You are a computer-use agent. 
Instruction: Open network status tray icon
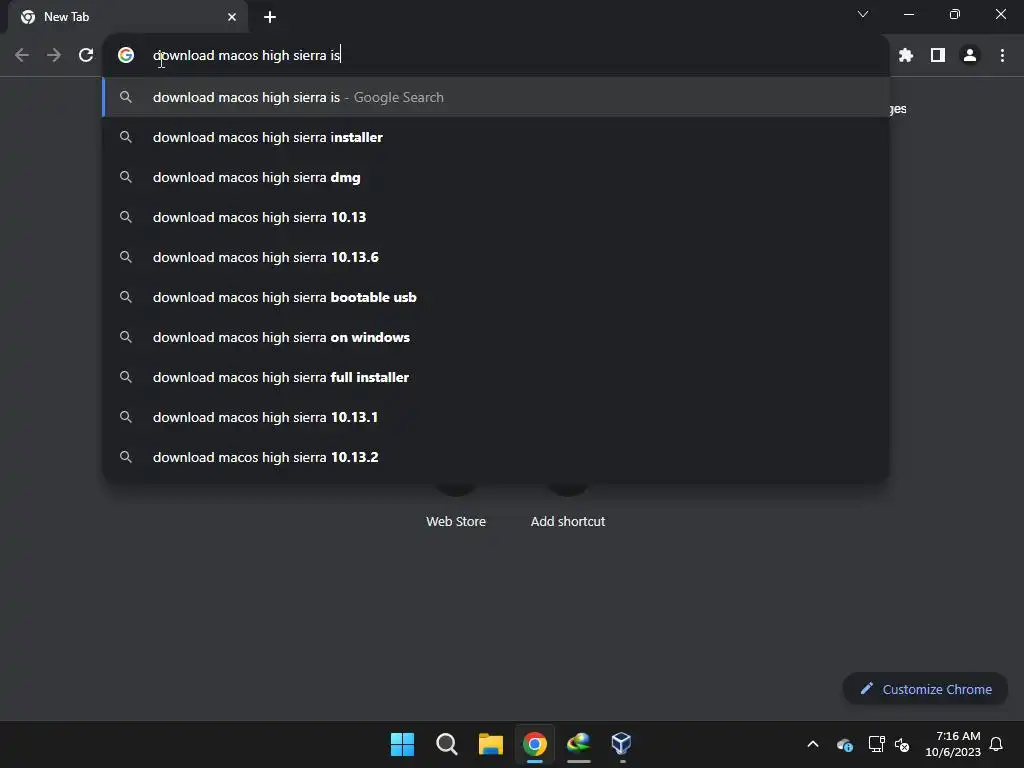(876, 744)
